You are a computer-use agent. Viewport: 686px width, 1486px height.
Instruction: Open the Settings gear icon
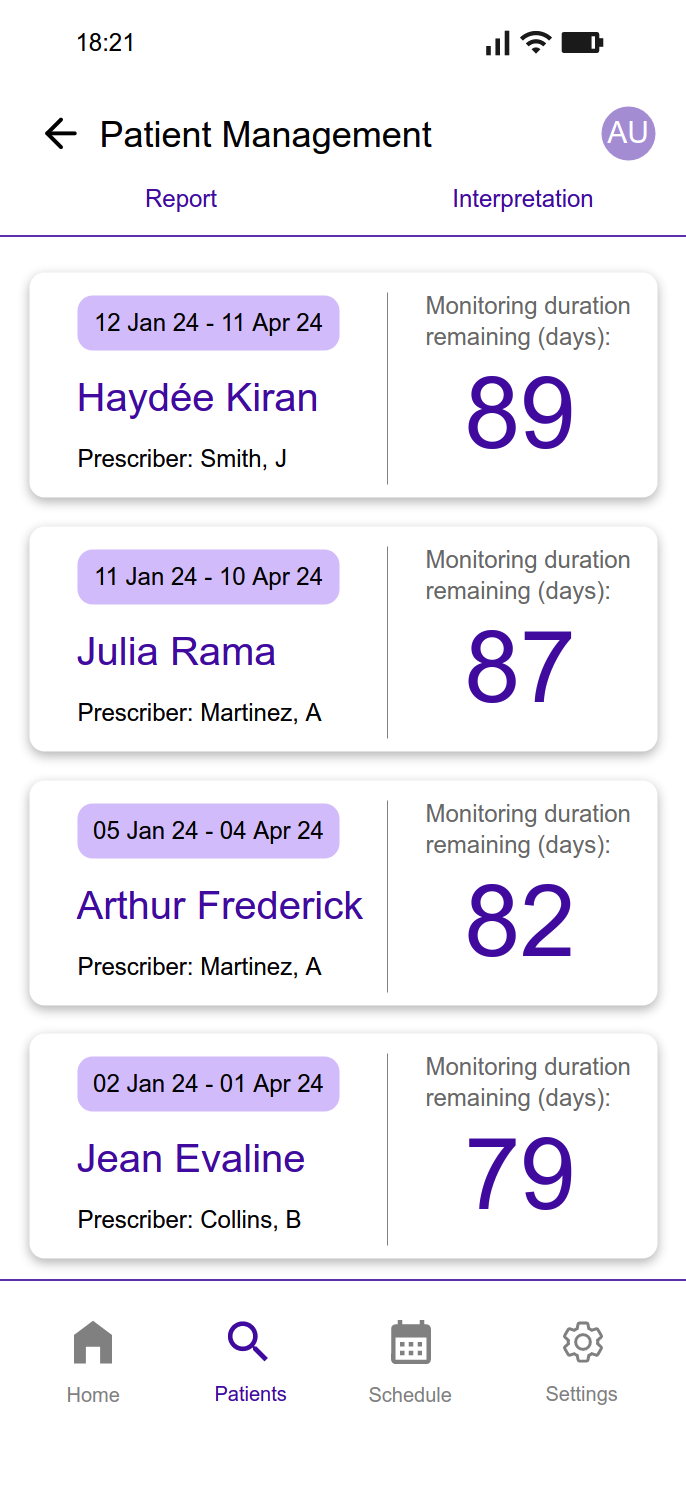[x=582, y=1342]
